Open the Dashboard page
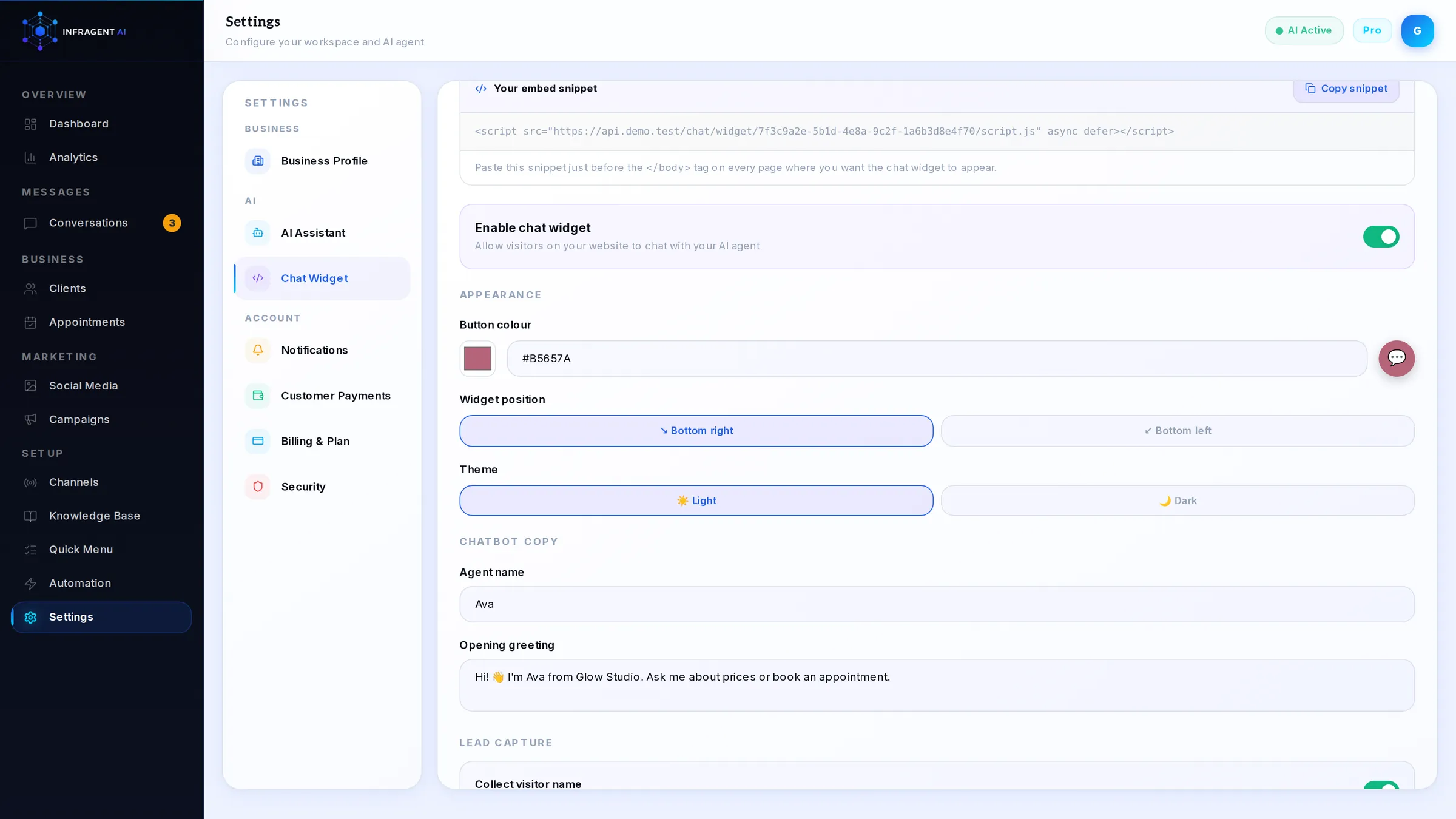Screen dimensions: 1456x819 (x=101, y=124)
